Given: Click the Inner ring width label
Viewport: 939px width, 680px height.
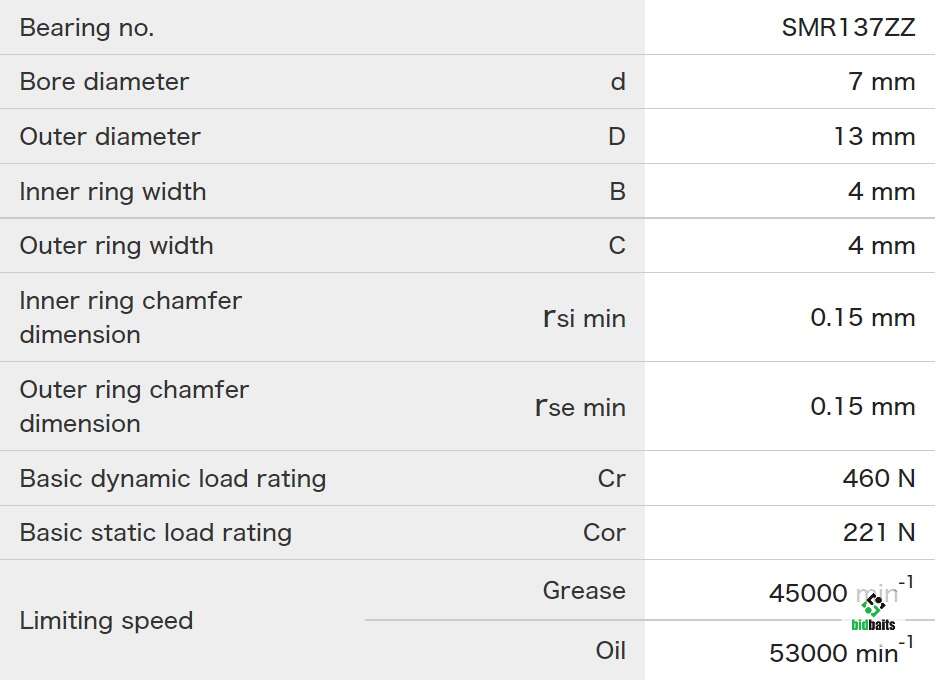Looking at the screenshot, I should (113, 192).
